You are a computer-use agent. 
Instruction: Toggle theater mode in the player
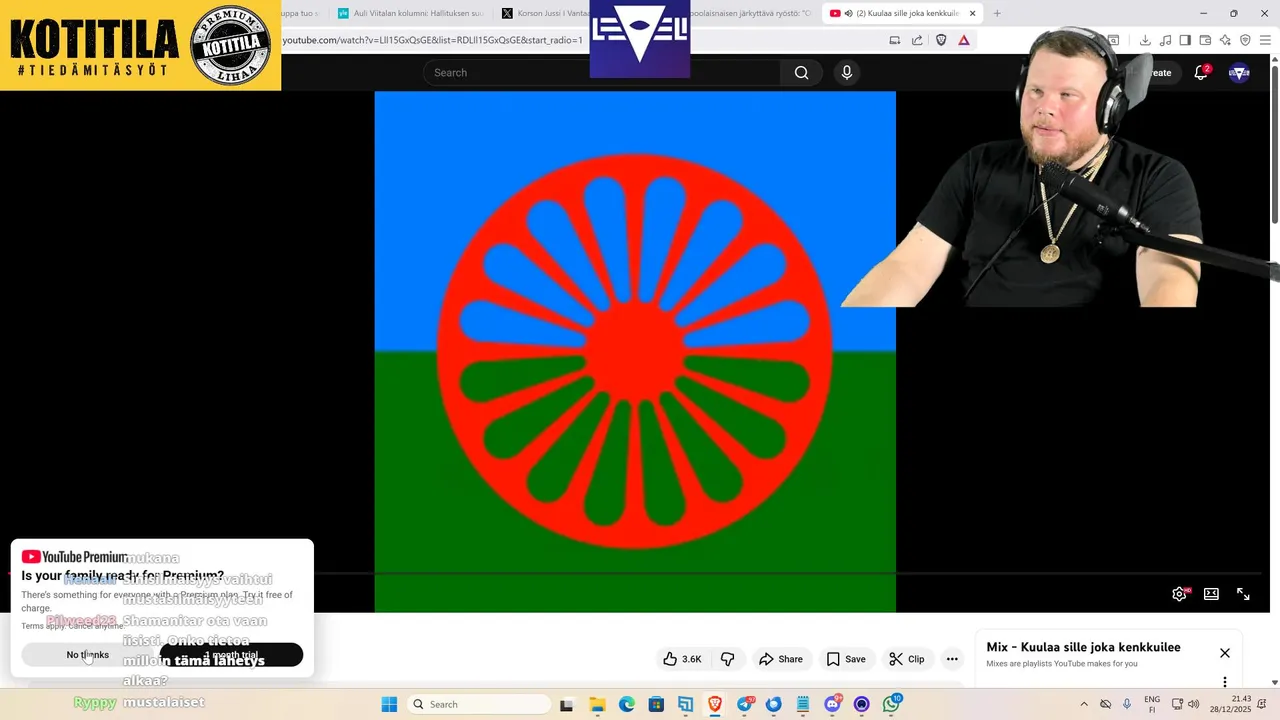1211,594
